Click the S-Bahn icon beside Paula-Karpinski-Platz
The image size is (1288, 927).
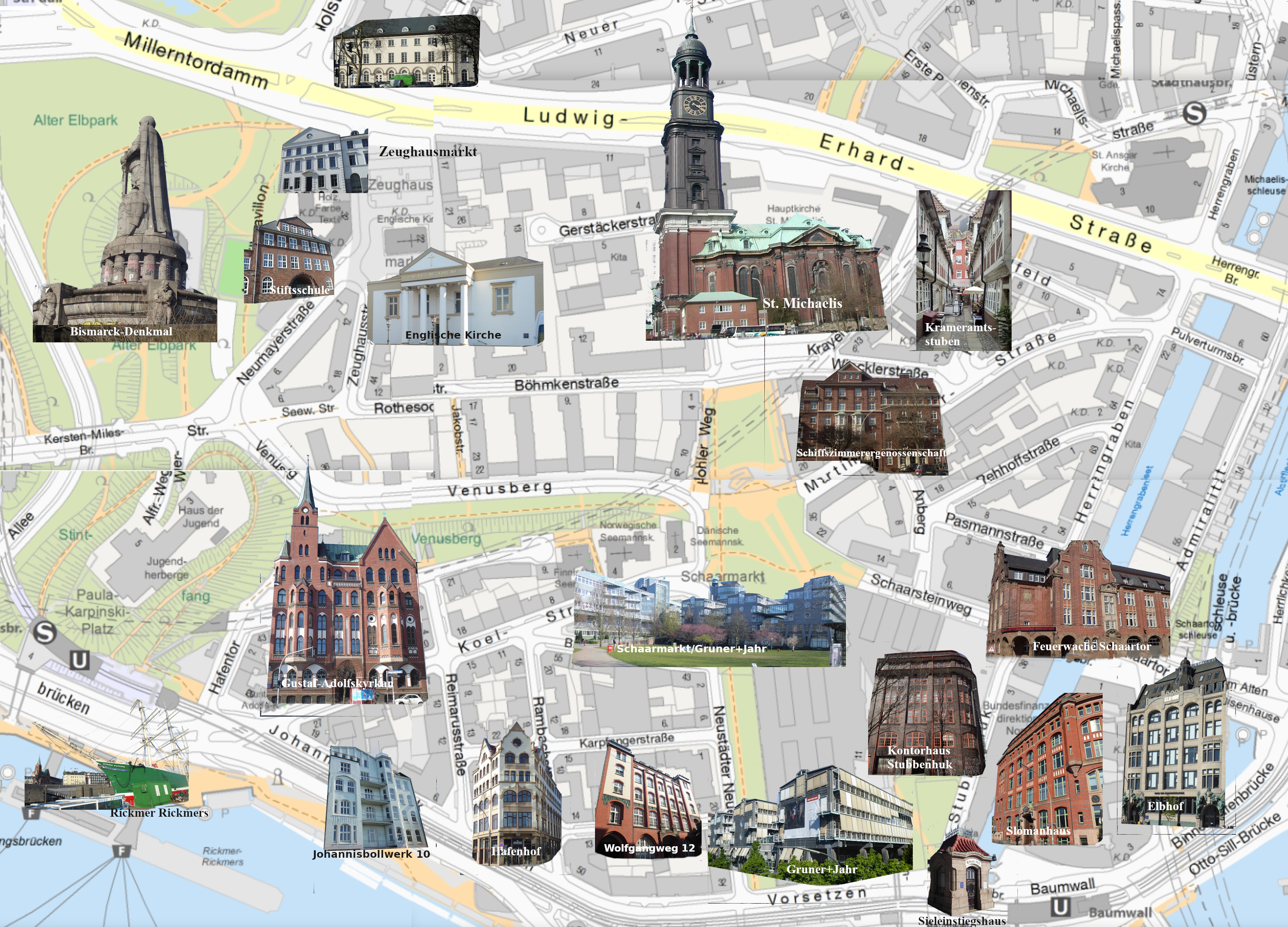[x=44, y=632]
